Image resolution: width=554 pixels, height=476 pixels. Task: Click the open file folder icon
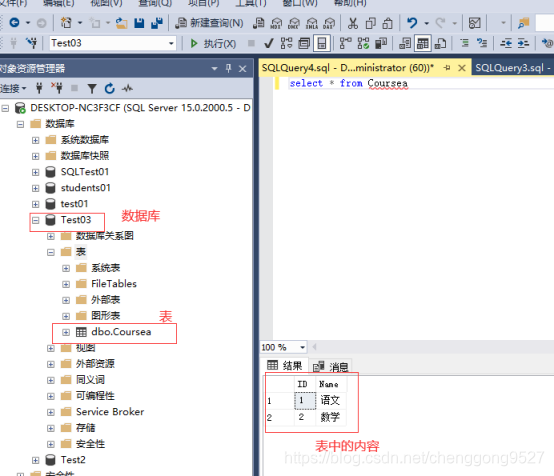[121, 23]
